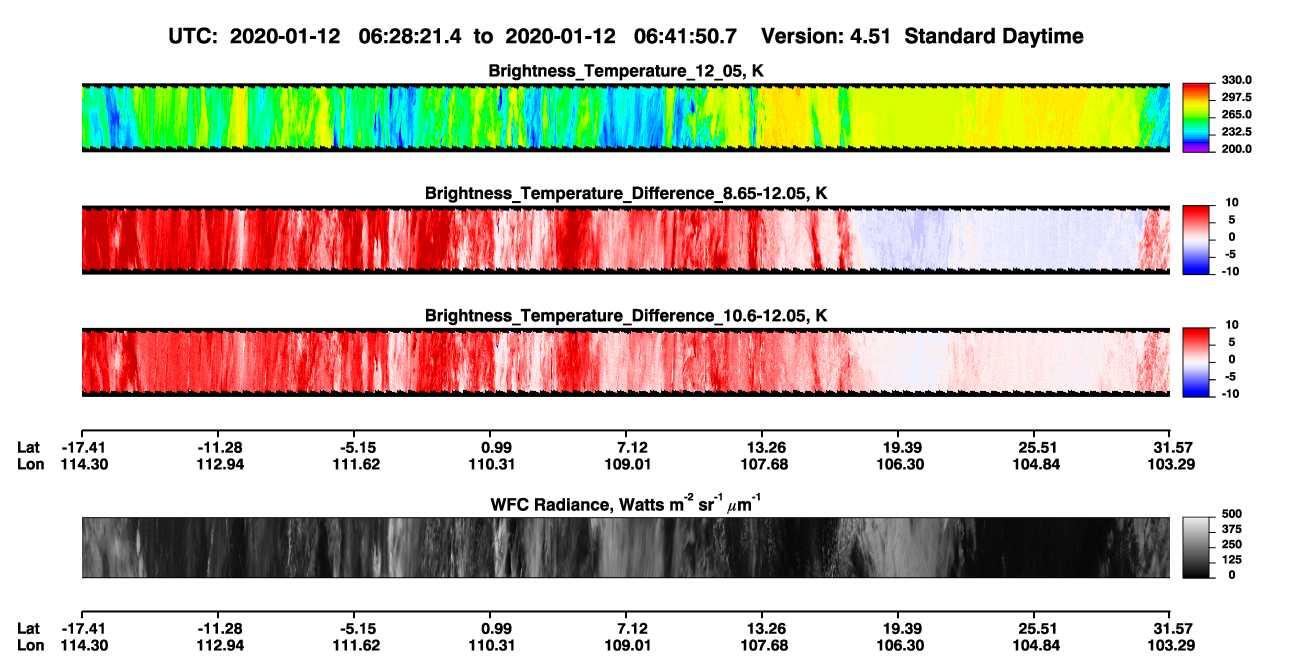
Task: Click the WFC Radiance panel title
Action: [x=626, y=503]
